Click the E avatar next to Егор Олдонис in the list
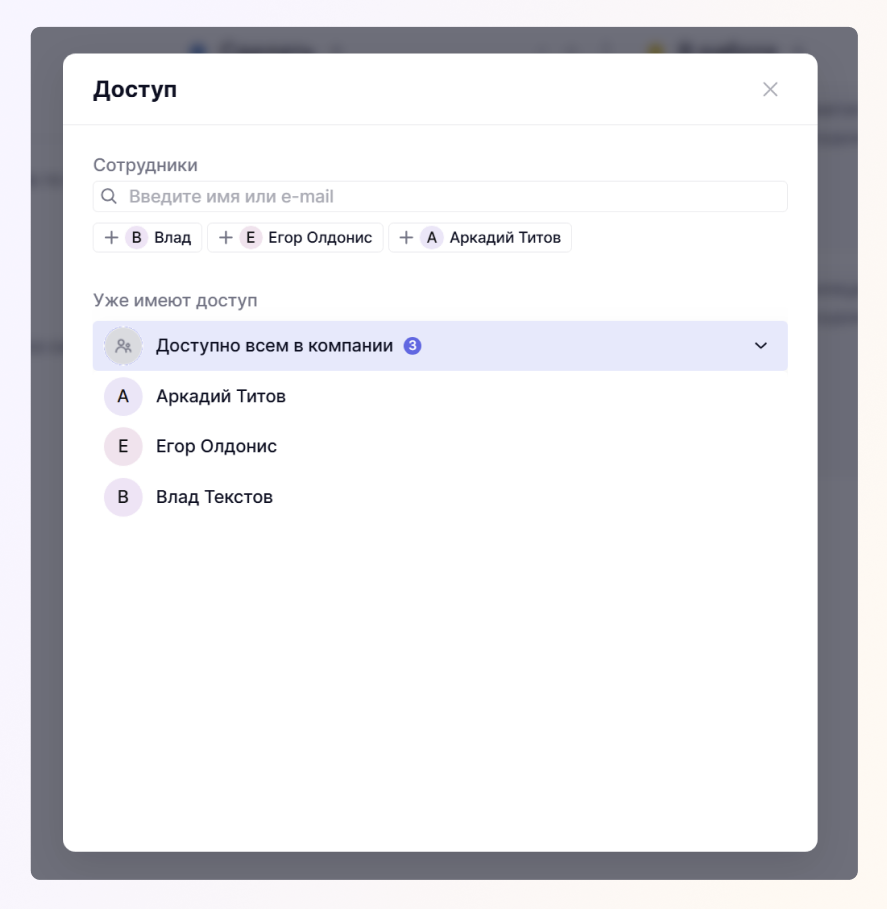 coord(123,446)
